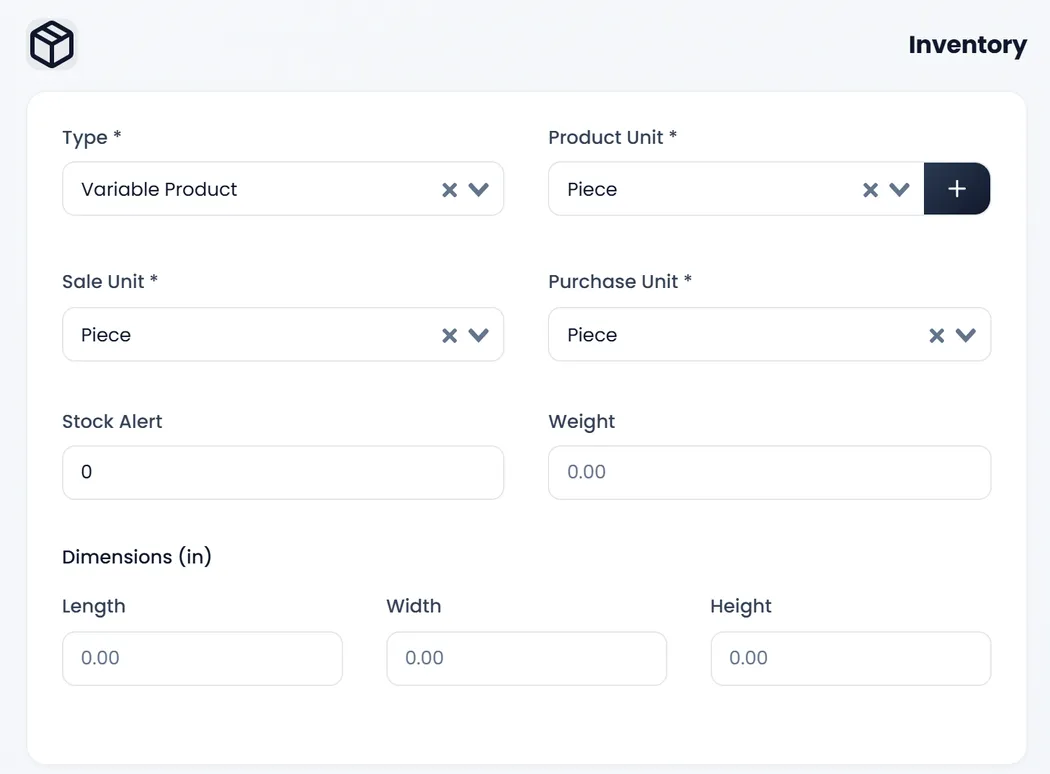Image resolution: width=1050 pixels, height=774 pixels.
Task: Clear the Type selection
Action: (x=449, y=190)
